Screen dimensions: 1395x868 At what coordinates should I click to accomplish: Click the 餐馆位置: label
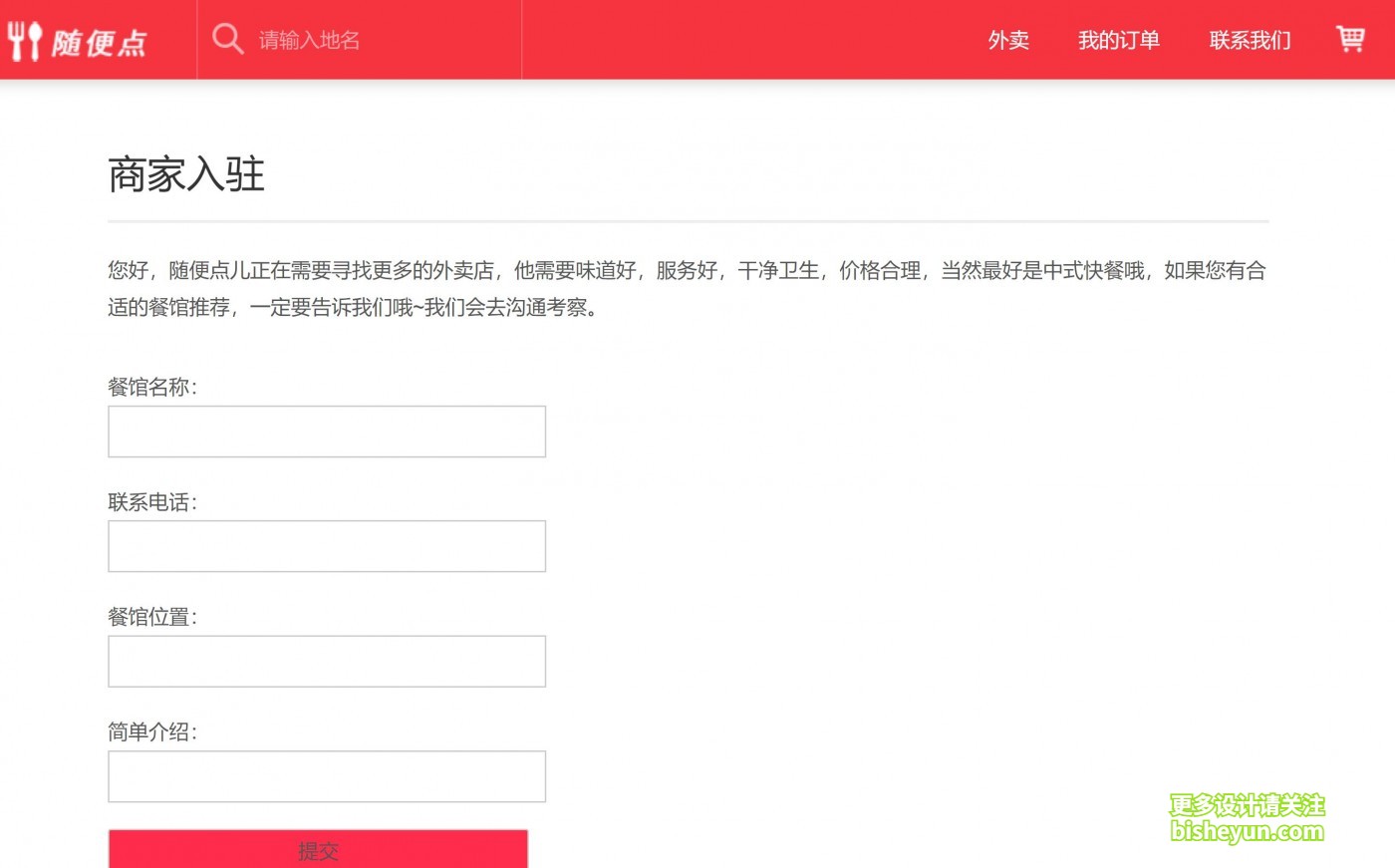tap(152, 617)
